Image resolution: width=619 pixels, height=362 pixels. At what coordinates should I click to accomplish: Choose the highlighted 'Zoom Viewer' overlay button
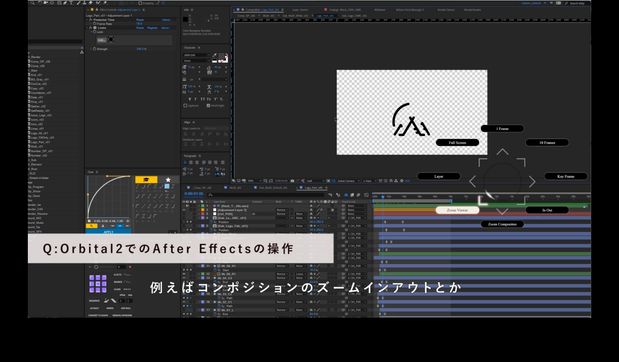coord(458,210)
